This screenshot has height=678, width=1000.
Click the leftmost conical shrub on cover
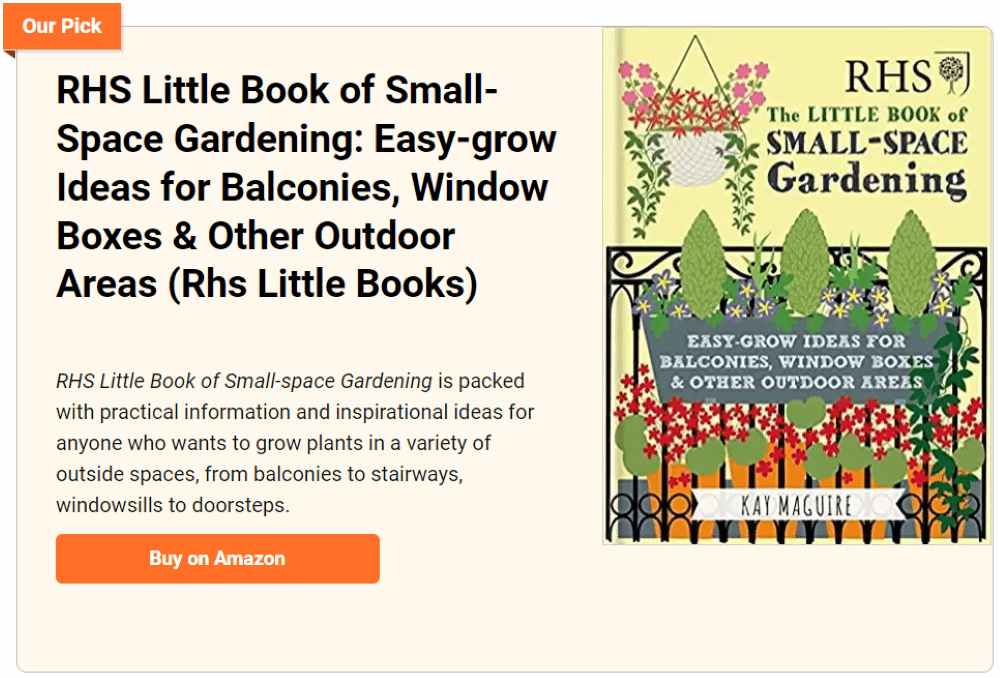pyautogui.click(x=703, y=264)
